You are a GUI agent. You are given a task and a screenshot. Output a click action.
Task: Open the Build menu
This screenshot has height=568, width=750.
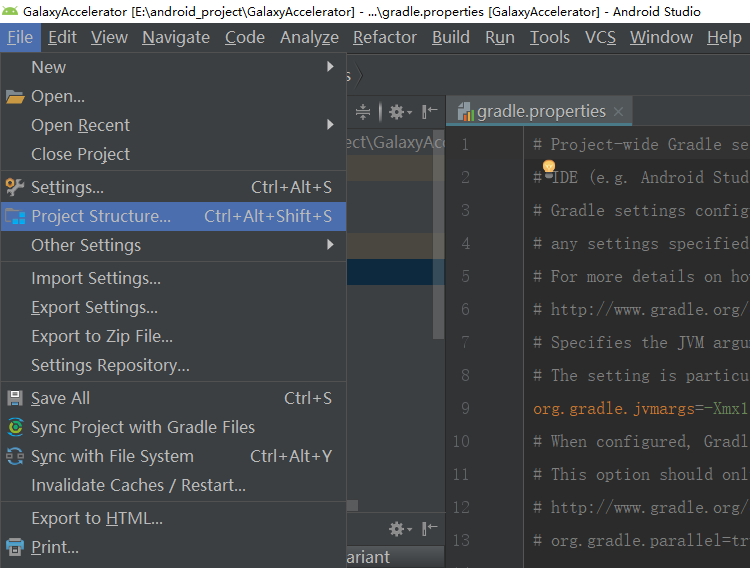pyautogui.click(x=451, y=37)
